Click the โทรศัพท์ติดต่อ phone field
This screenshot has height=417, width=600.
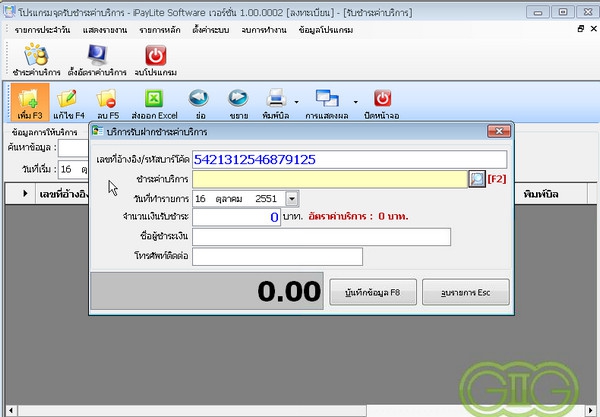[x=277, y=257]
